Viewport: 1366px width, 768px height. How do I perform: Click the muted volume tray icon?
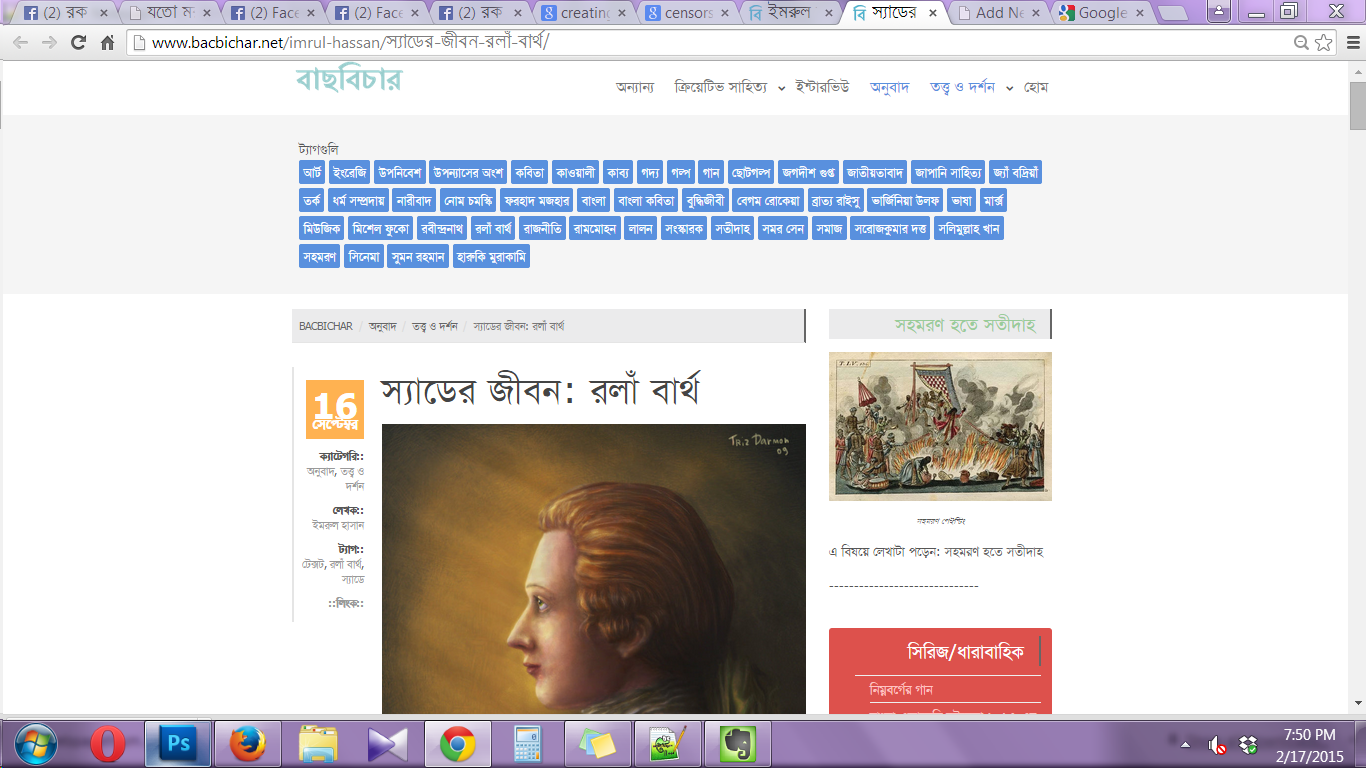pyautogui.click(x=1217, y=745)
